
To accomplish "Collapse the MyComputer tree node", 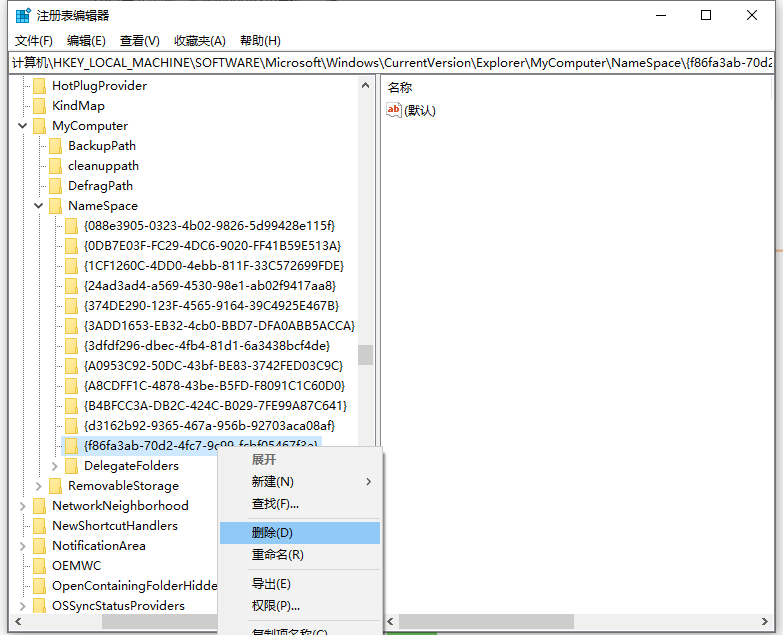I will coord(22,126).
